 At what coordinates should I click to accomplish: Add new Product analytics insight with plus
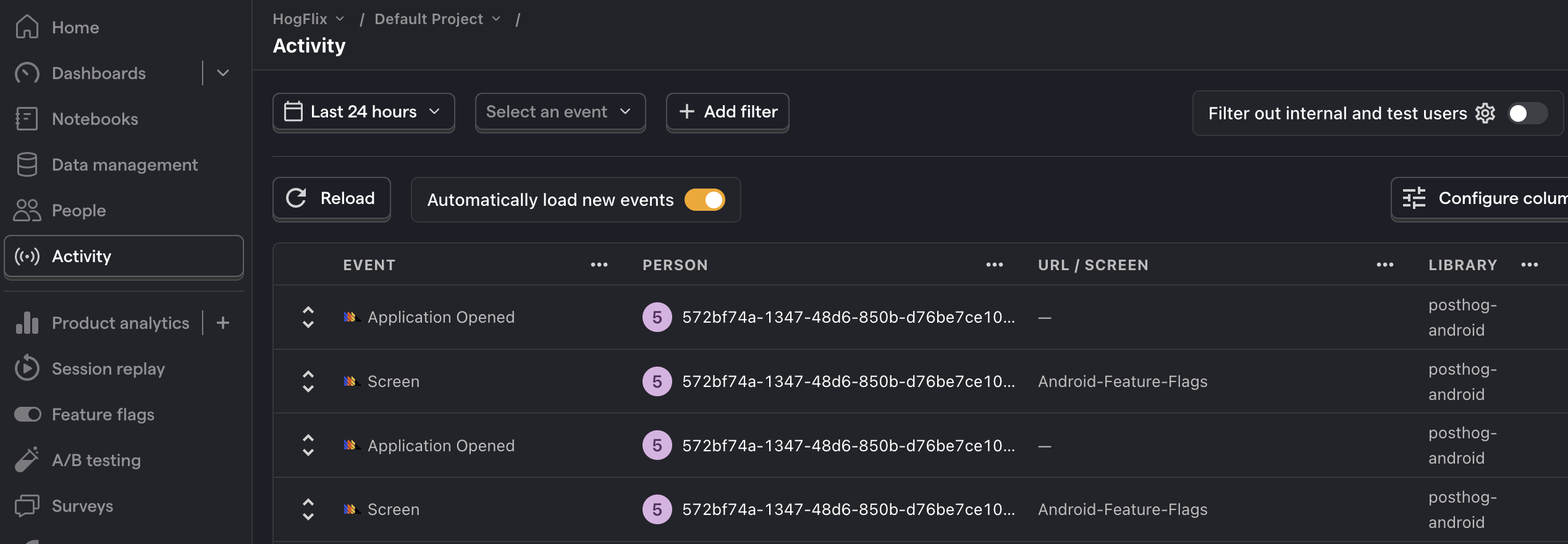click(223, 323)
